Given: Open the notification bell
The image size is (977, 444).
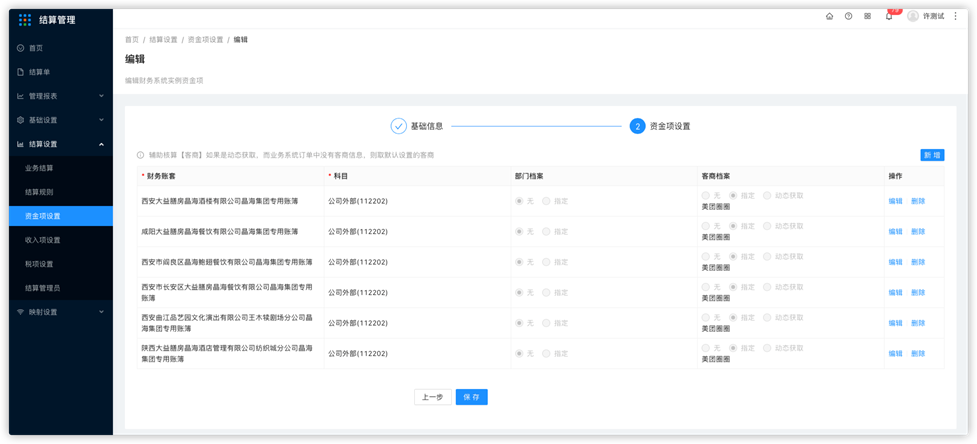Looking at the screenshot, I should point(889,16).
